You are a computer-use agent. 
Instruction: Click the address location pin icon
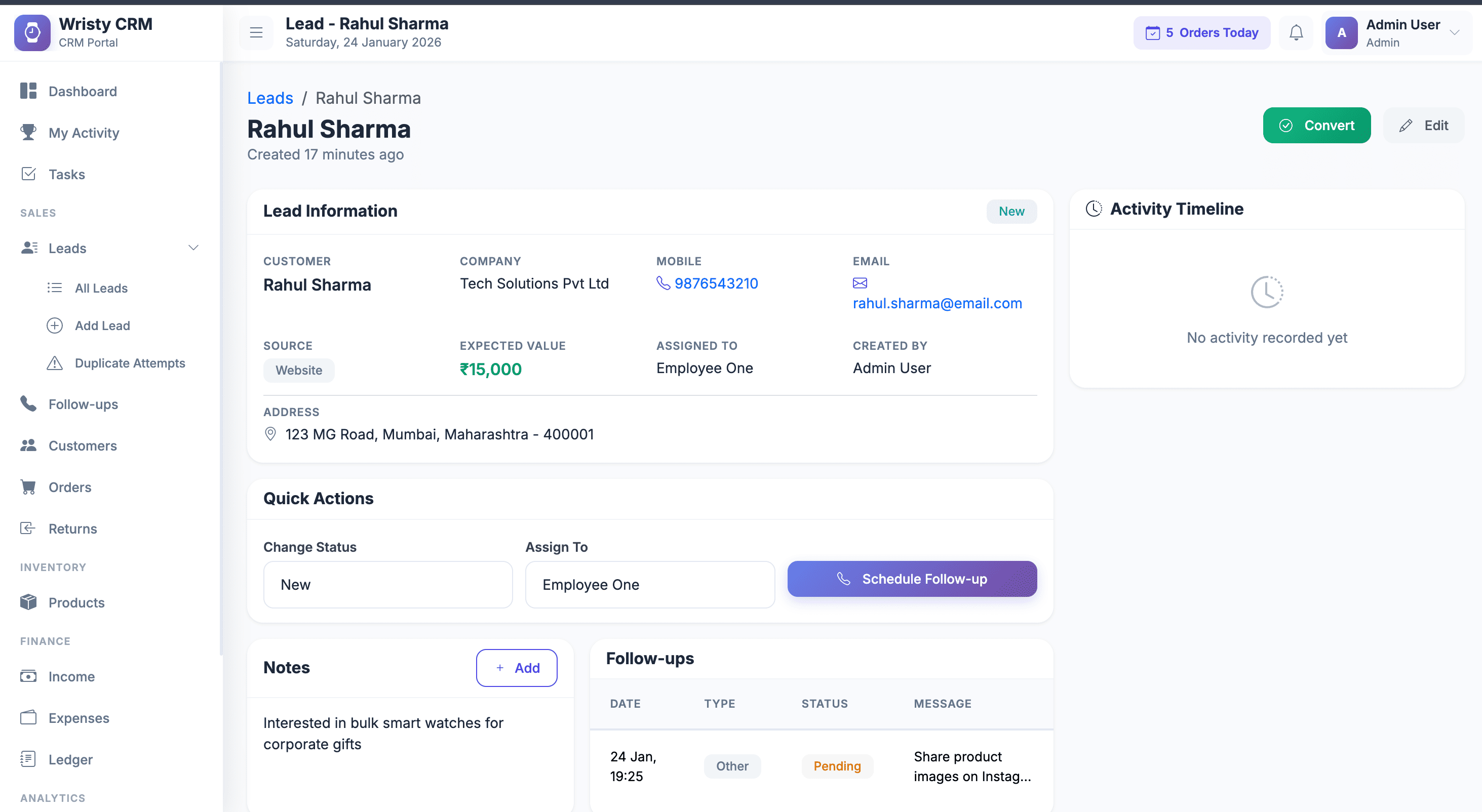(x=270, y=434)
